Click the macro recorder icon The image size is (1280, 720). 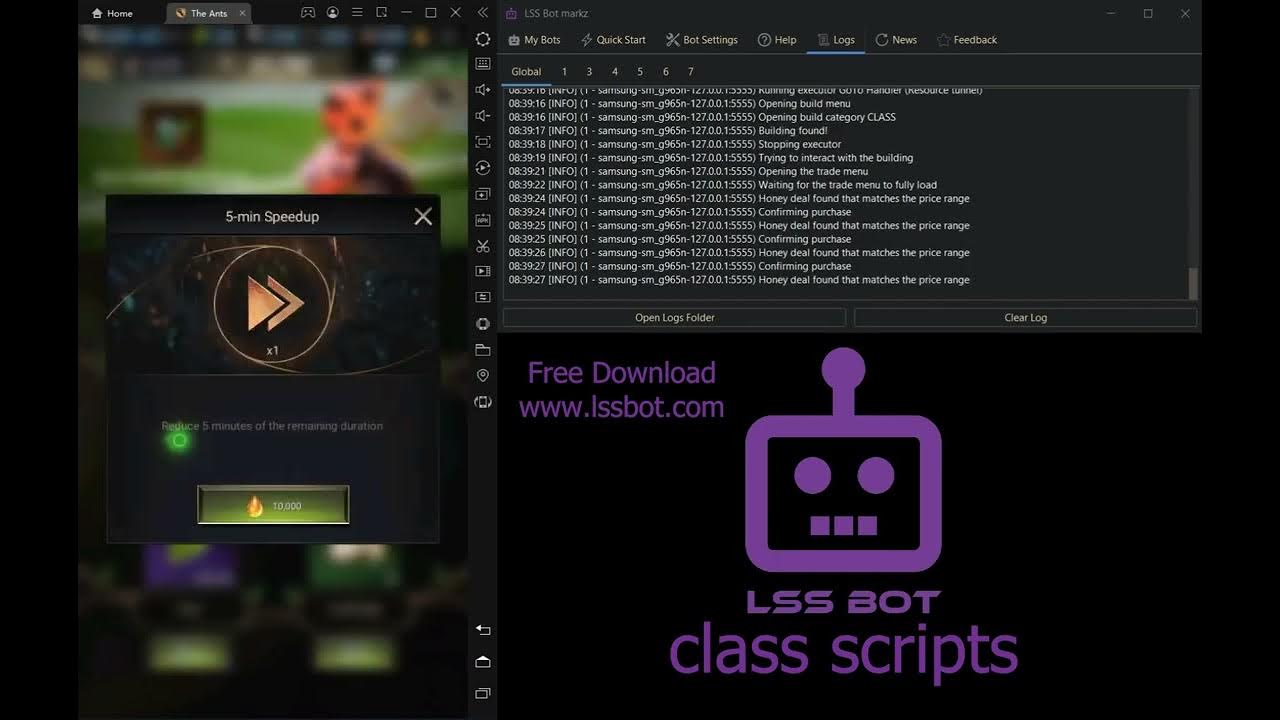point(483,168)
